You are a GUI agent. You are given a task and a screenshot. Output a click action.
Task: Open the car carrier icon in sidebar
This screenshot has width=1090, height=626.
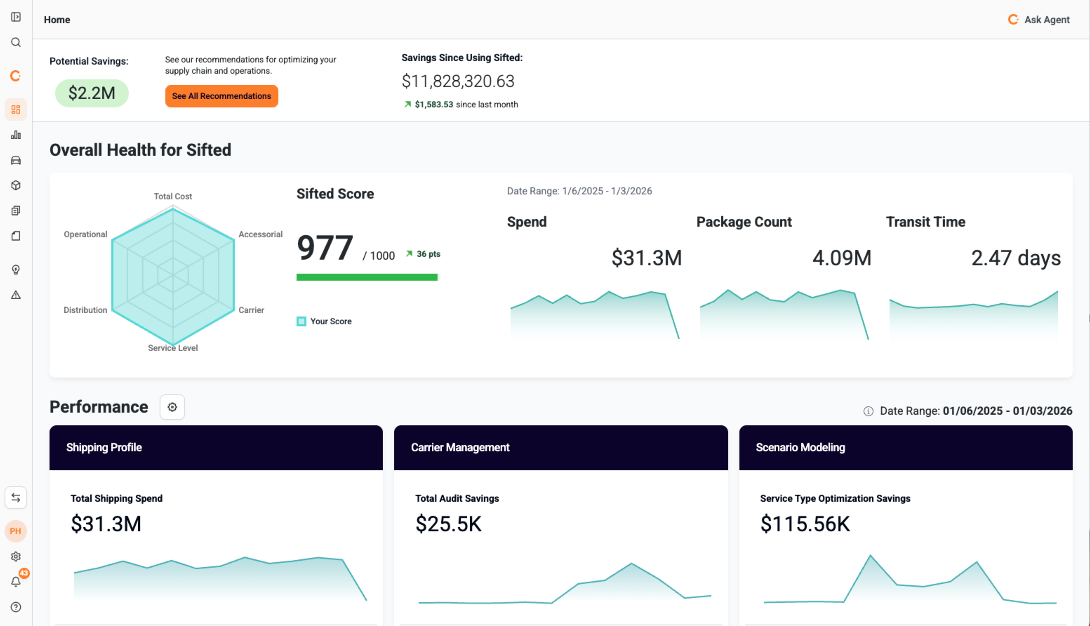click(x=16, y=160)
